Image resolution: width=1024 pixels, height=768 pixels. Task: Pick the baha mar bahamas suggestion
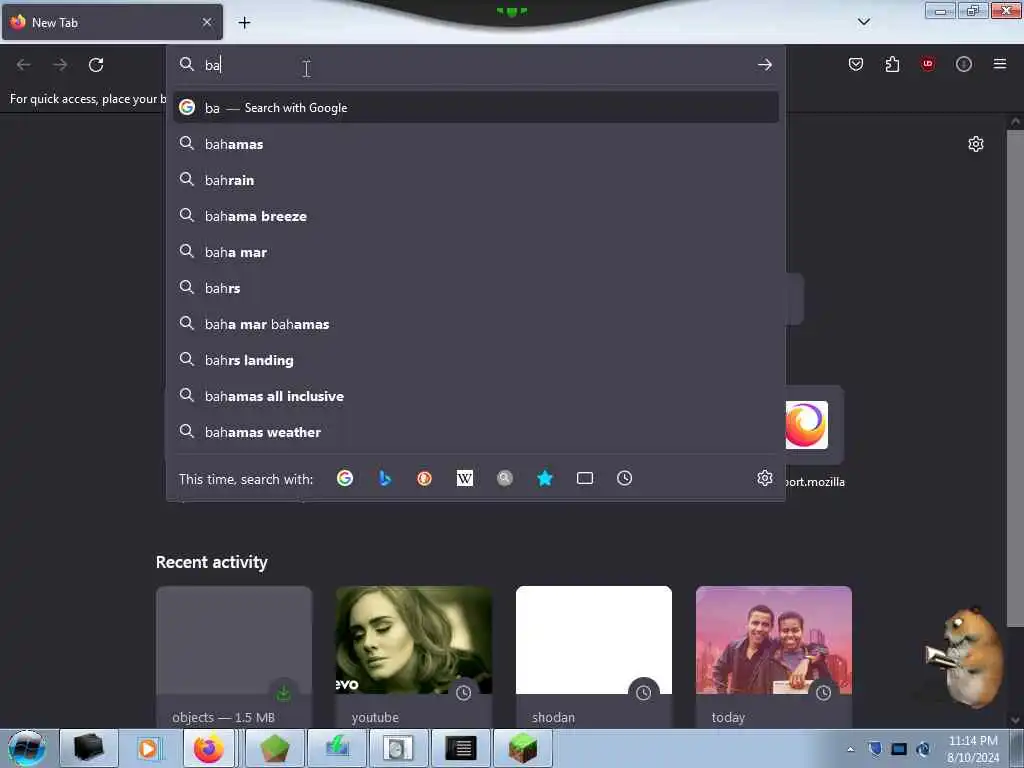coord(476,324)
